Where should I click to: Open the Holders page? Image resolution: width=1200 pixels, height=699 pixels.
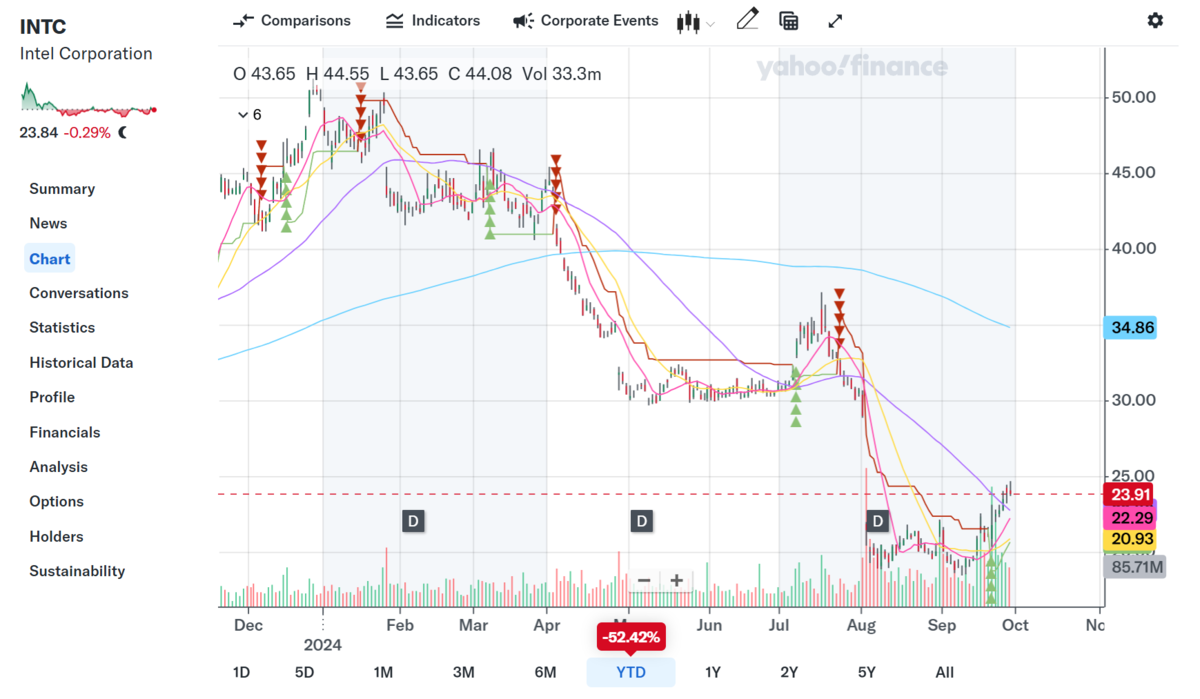click(x=57, y=537)
